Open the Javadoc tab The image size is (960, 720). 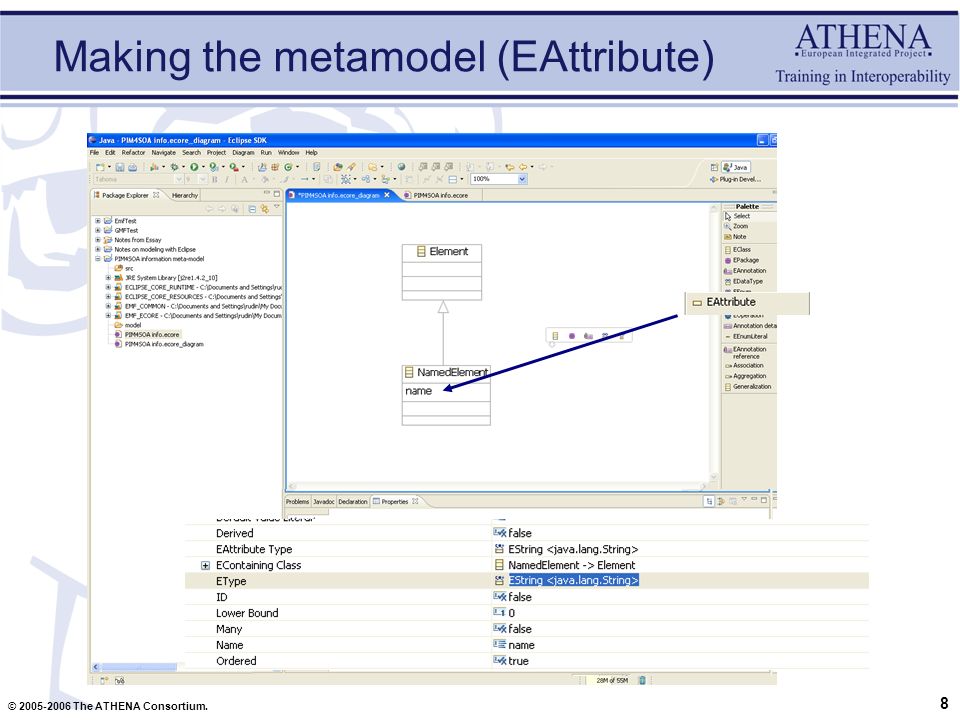[324, 502]
